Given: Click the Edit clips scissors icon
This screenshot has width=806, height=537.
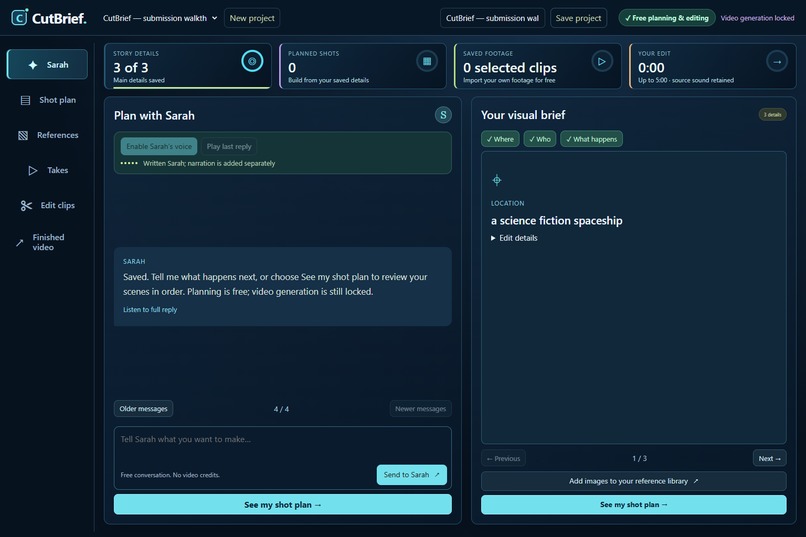Looking at the screenshot, I should (x=26, y=206).
